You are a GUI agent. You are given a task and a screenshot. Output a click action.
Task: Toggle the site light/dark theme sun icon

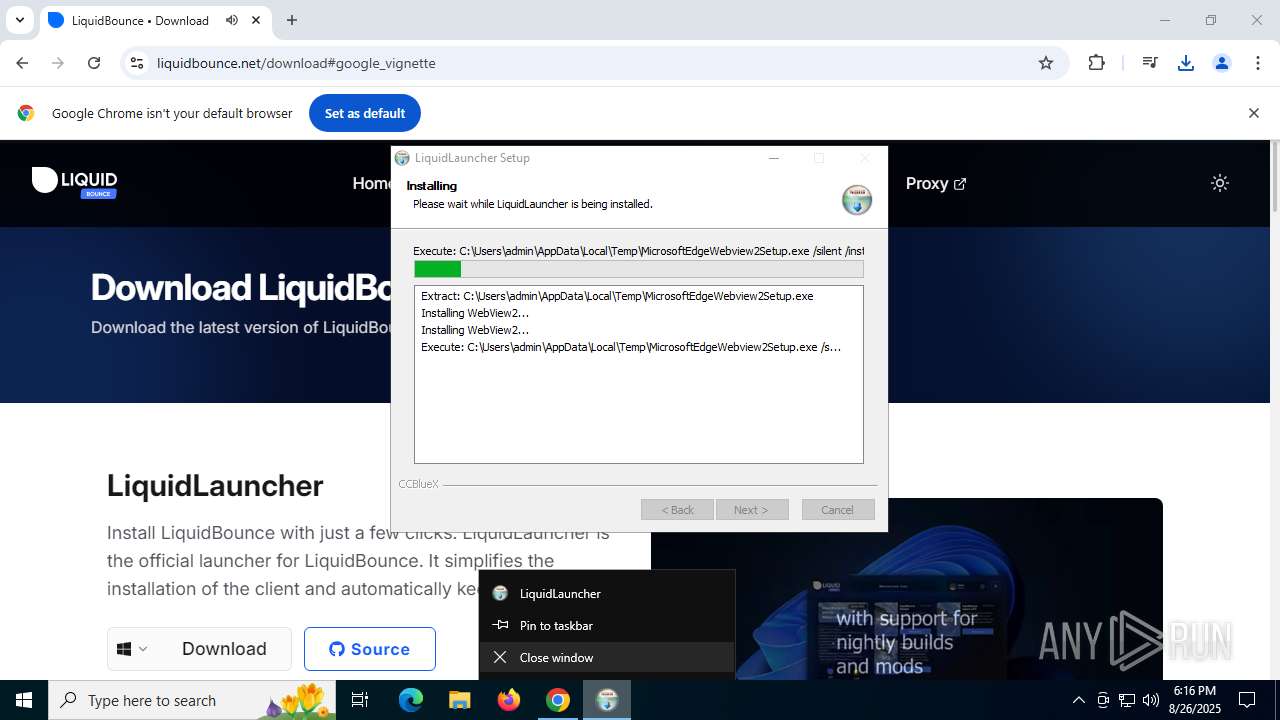point(1219,183)
